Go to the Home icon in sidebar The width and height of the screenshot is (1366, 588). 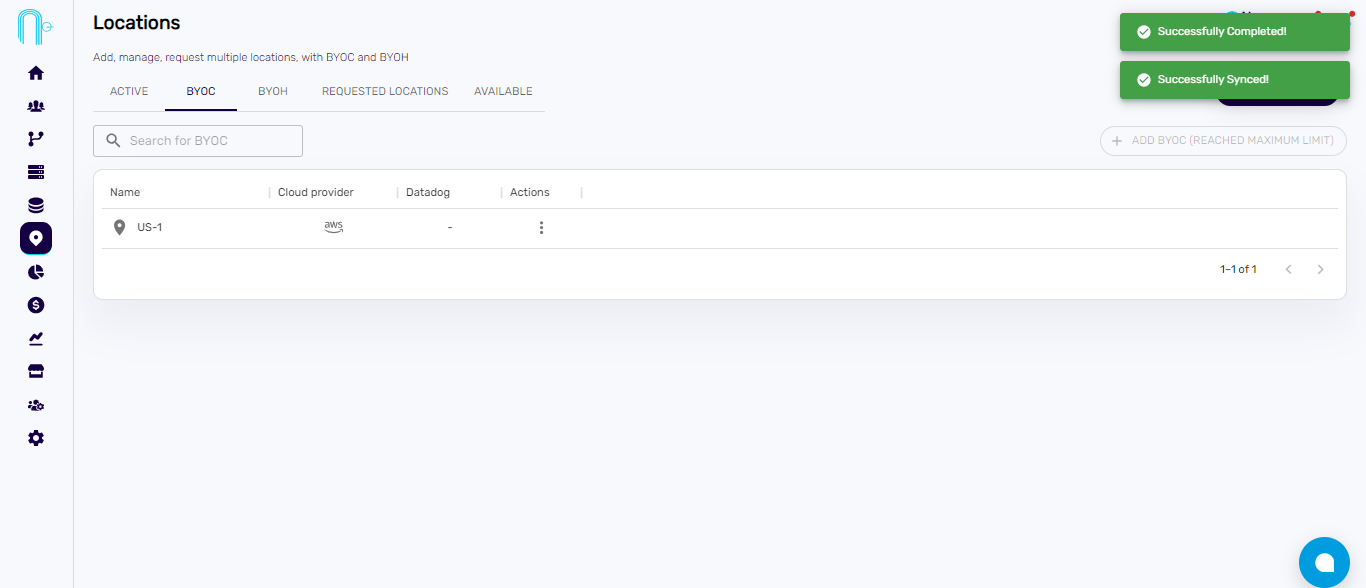[36, 73]
